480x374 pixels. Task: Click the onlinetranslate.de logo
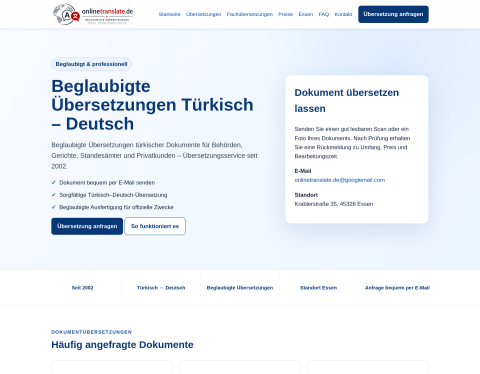click(93, 14)
